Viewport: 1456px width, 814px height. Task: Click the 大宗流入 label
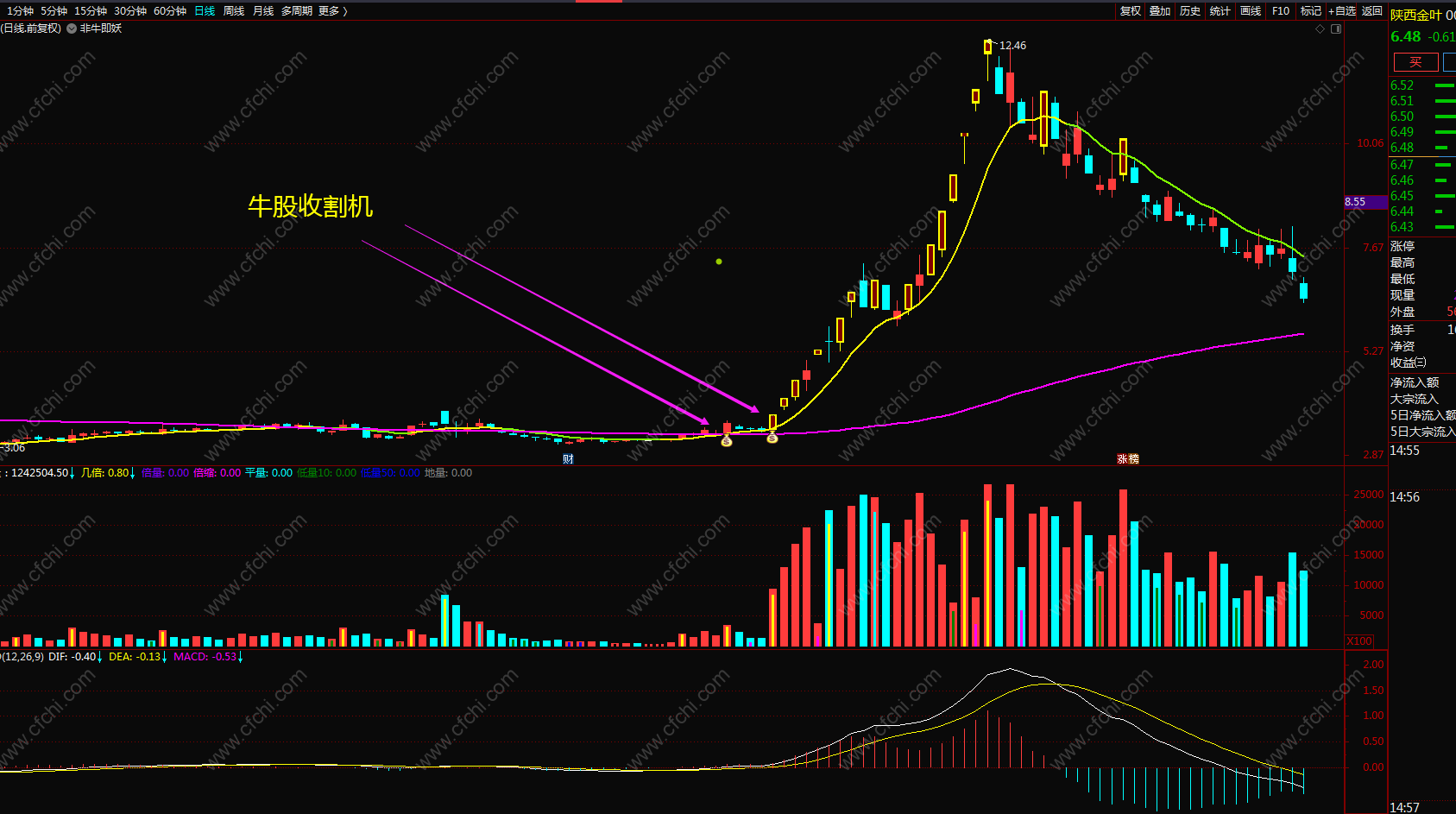click(1415, 400)
